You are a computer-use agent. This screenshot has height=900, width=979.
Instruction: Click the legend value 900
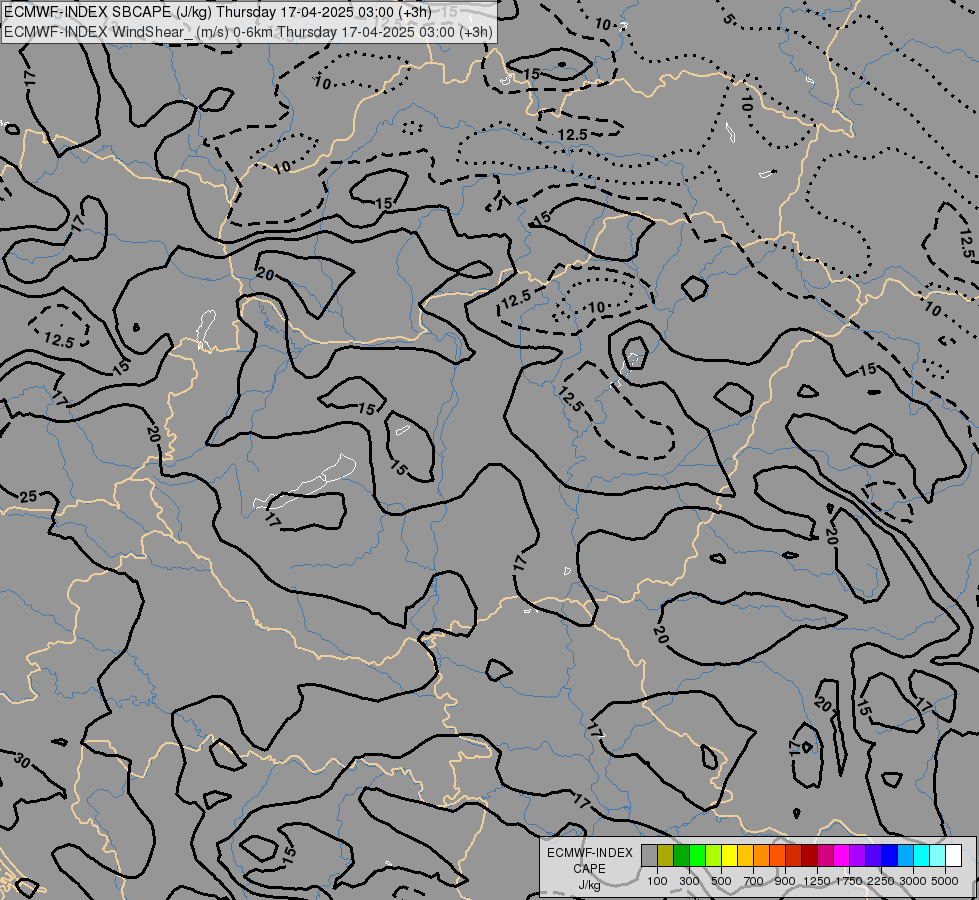coord(785,881)
